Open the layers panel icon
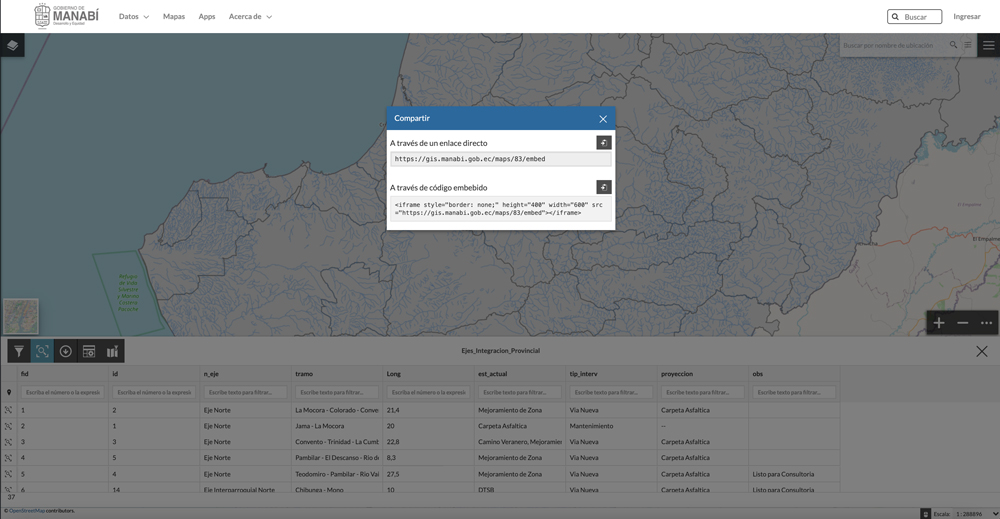Screen dimensions: 1000x519 click(12, 45)
